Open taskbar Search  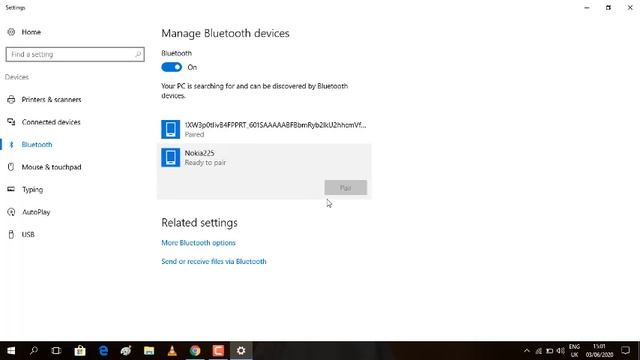33,351
